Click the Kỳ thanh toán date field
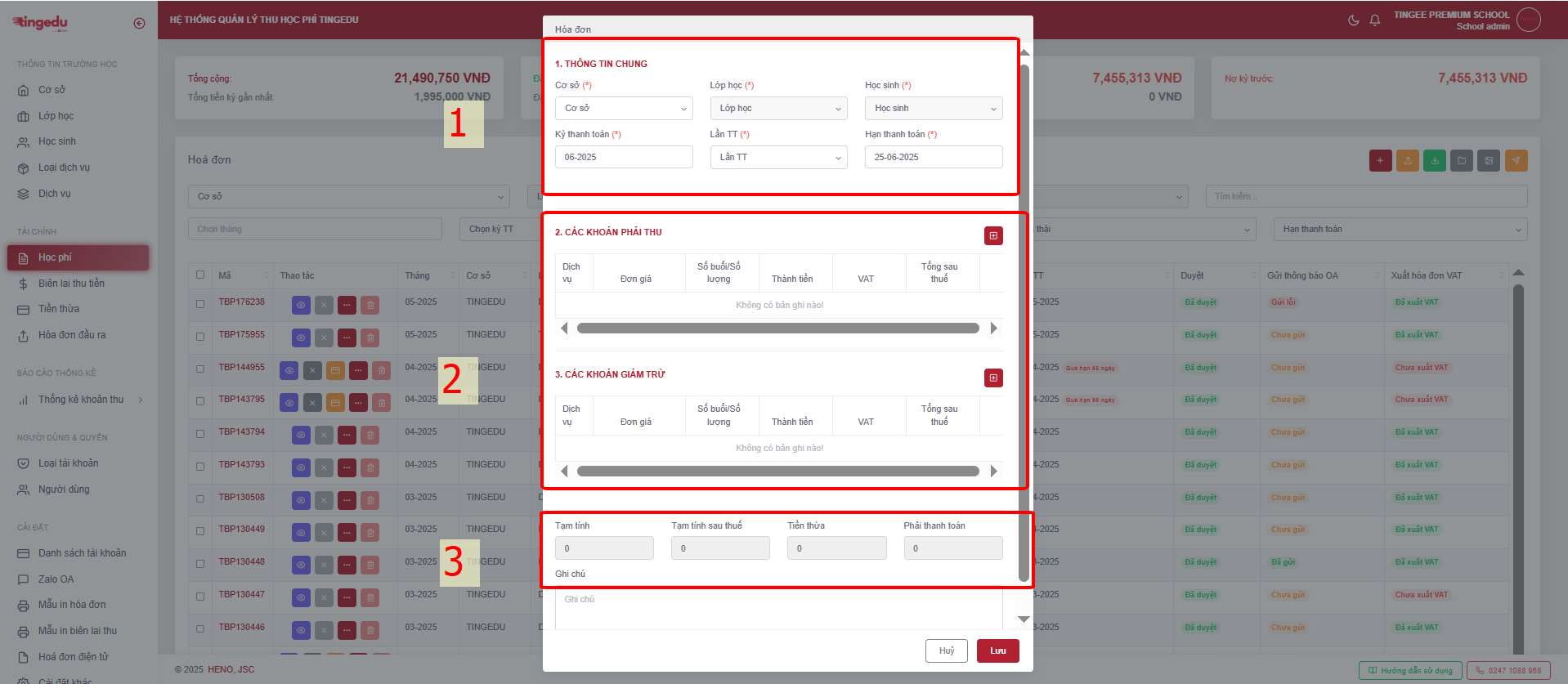The width and height of the screenshot is (1568, 684). (x=624, y=158)
